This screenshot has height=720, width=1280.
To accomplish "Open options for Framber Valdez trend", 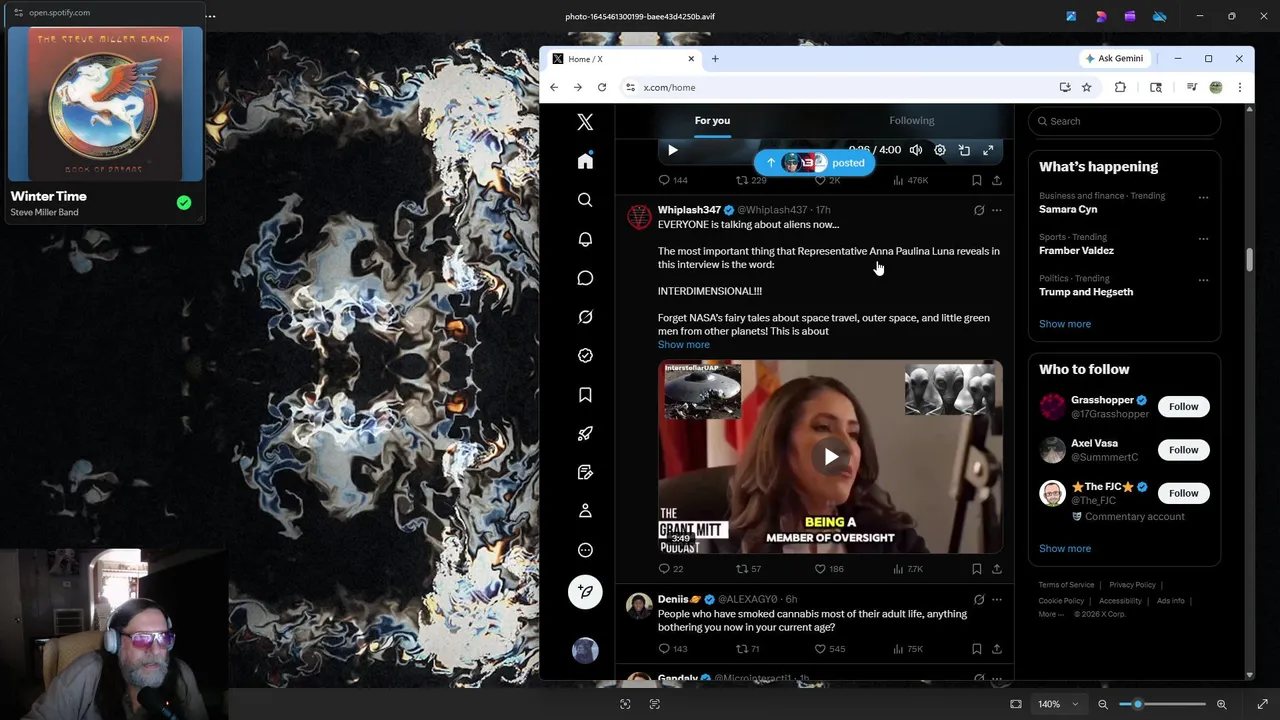I will pyautogui.click(x=1203, y=239).
